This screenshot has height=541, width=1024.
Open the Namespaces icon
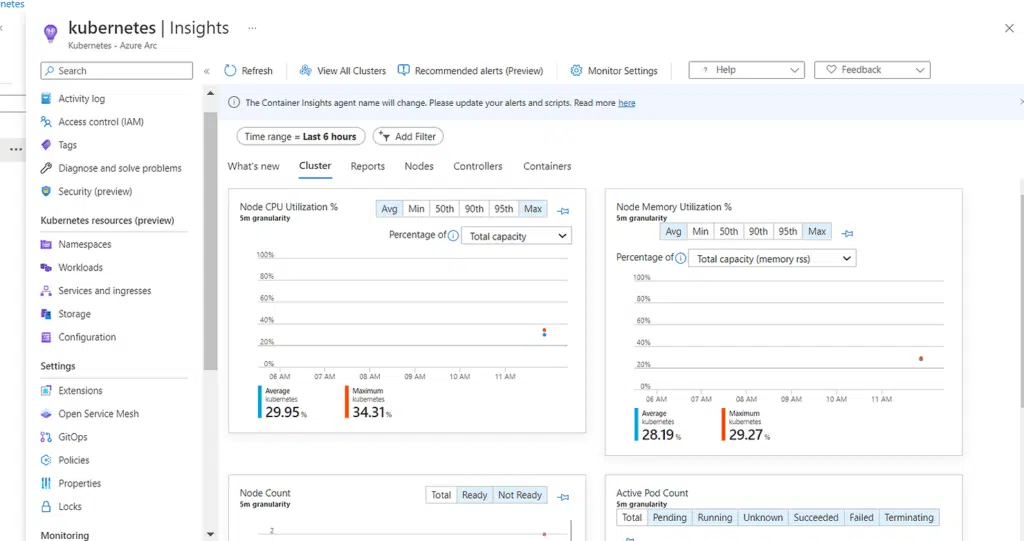point(46,244)
